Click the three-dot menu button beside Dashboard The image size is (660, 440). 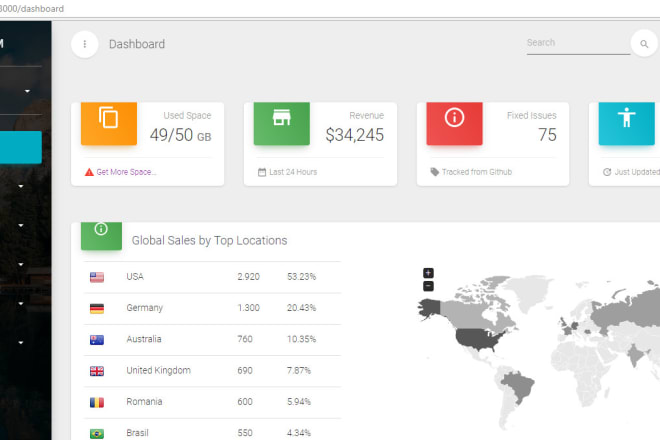click(x=85, y=44)
